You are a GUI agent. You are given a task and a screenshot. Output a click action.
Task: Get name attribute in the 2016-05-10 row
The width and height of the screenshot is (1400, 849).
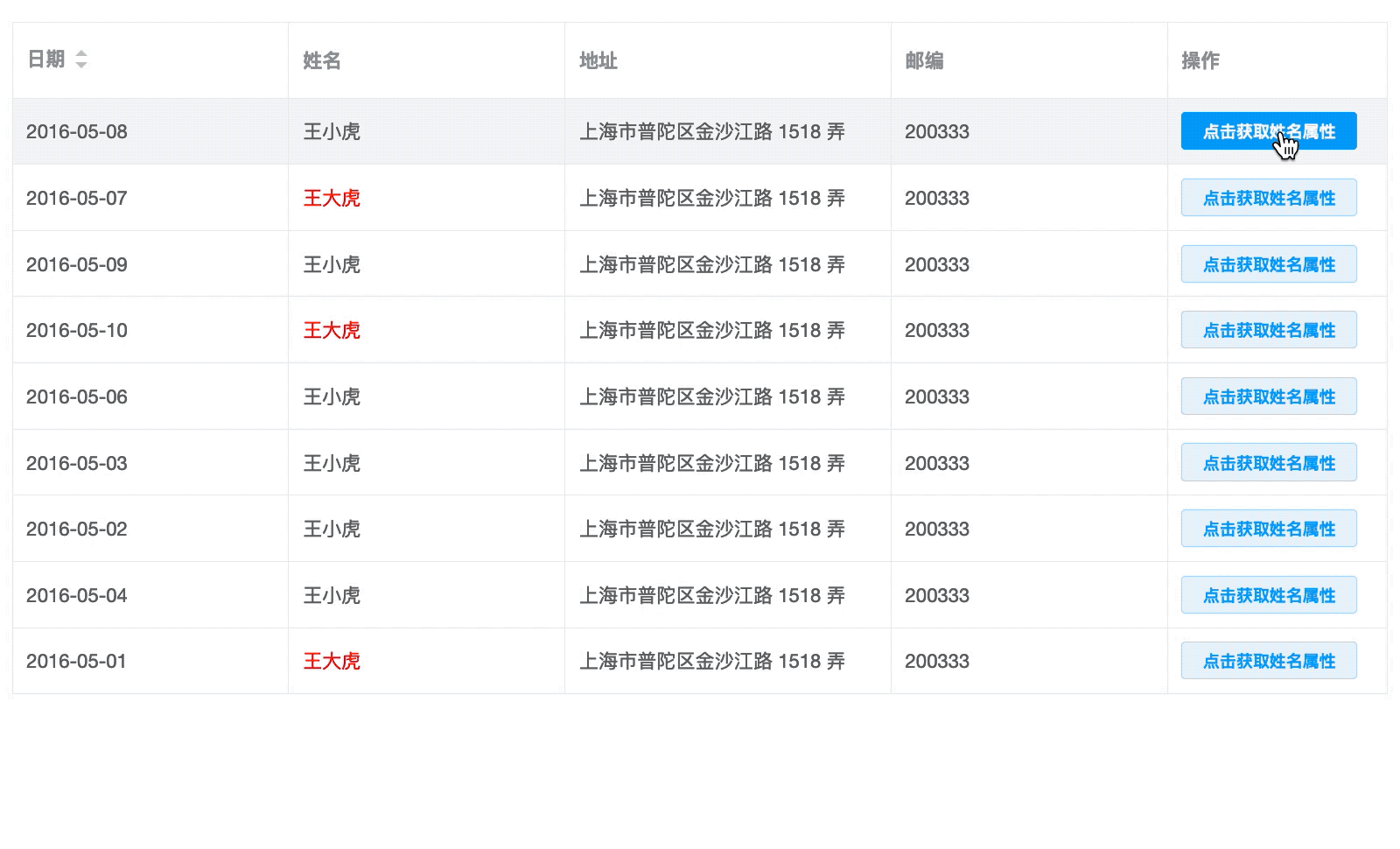(1269, 330)
